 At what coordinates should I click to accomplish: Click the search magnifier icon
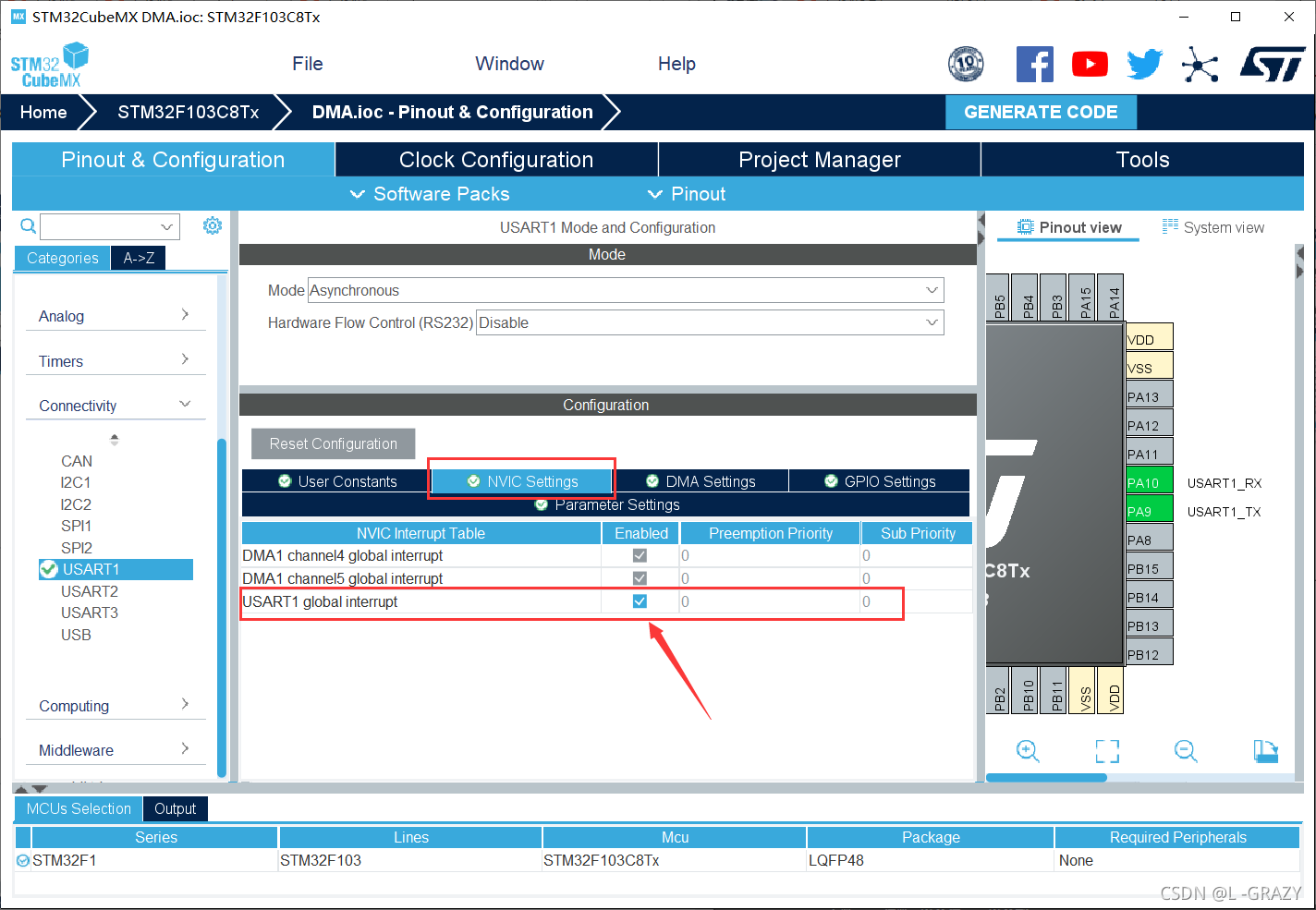29,226
